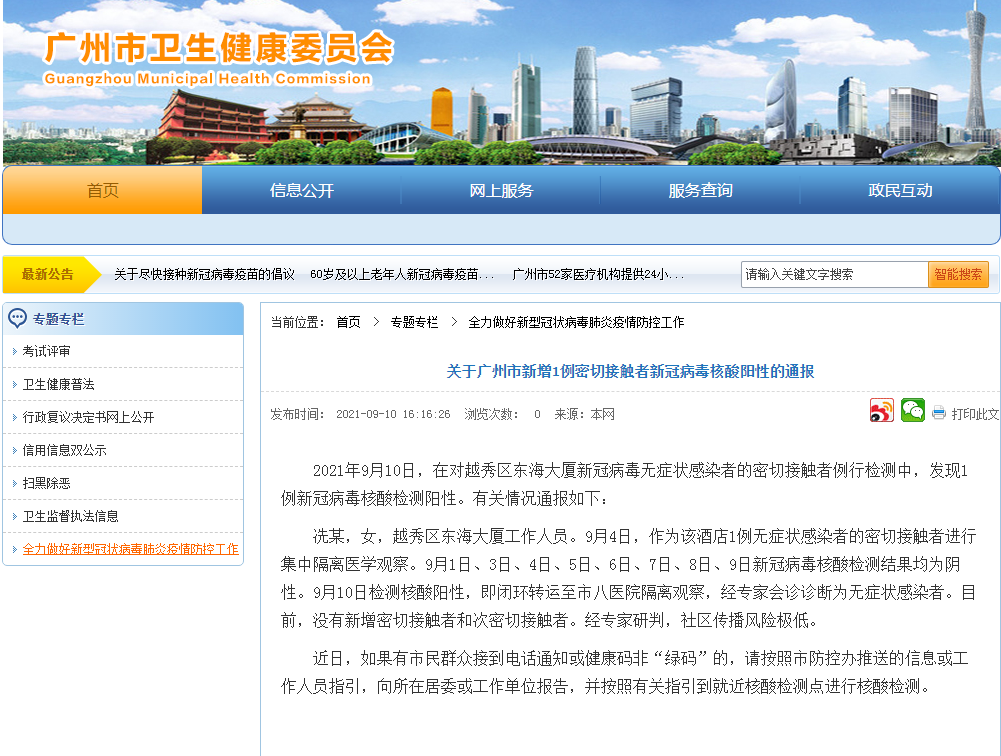
Task: Click the orange 首页 navigation button
Action: tap(101, 190)
